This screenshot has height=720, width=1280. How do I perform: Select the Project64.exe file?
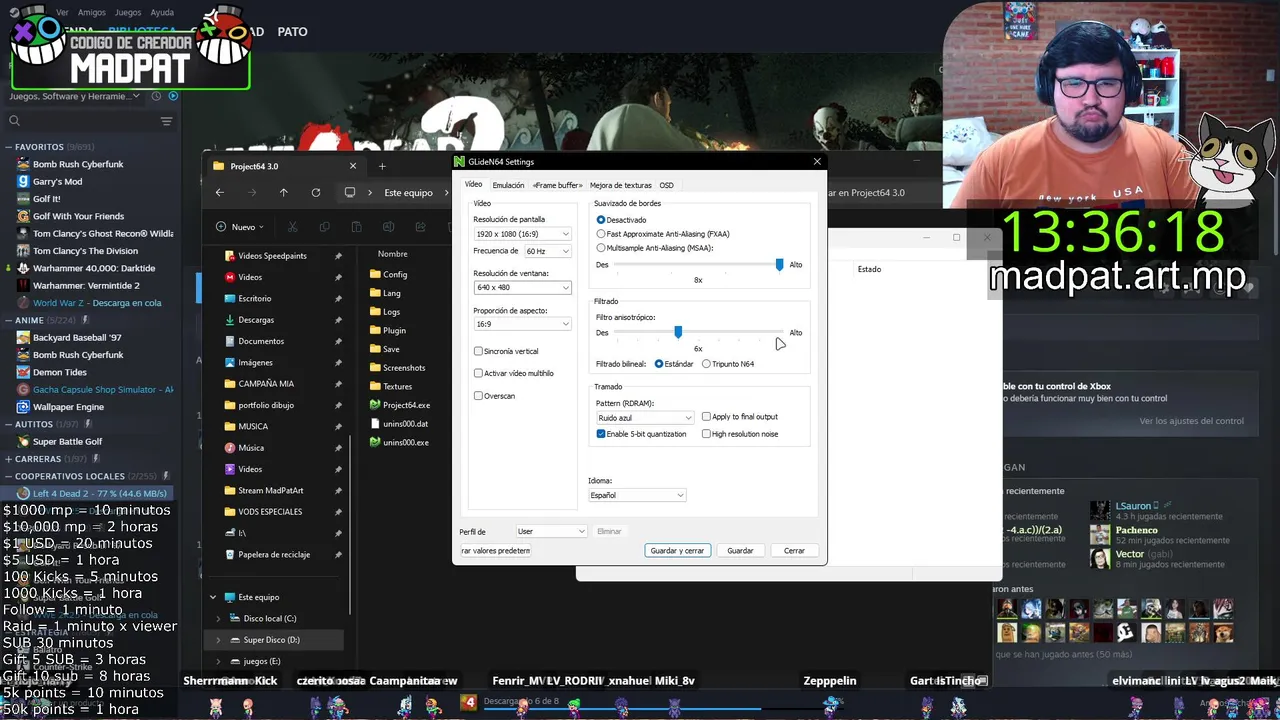click(x=400, y=405)
